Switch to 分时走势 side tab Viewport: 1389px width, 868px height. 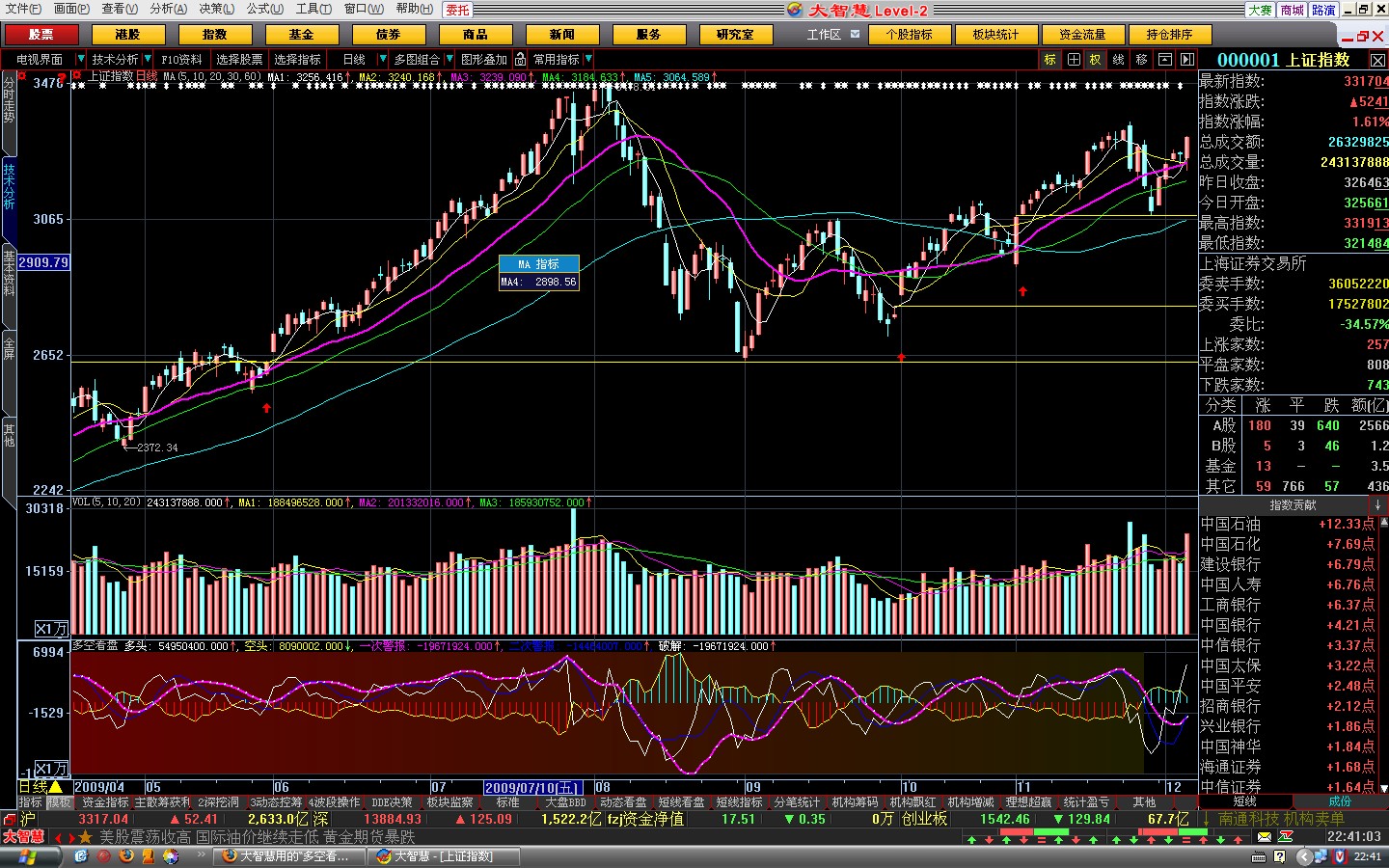pyautogui.click(x=9, y=101)
